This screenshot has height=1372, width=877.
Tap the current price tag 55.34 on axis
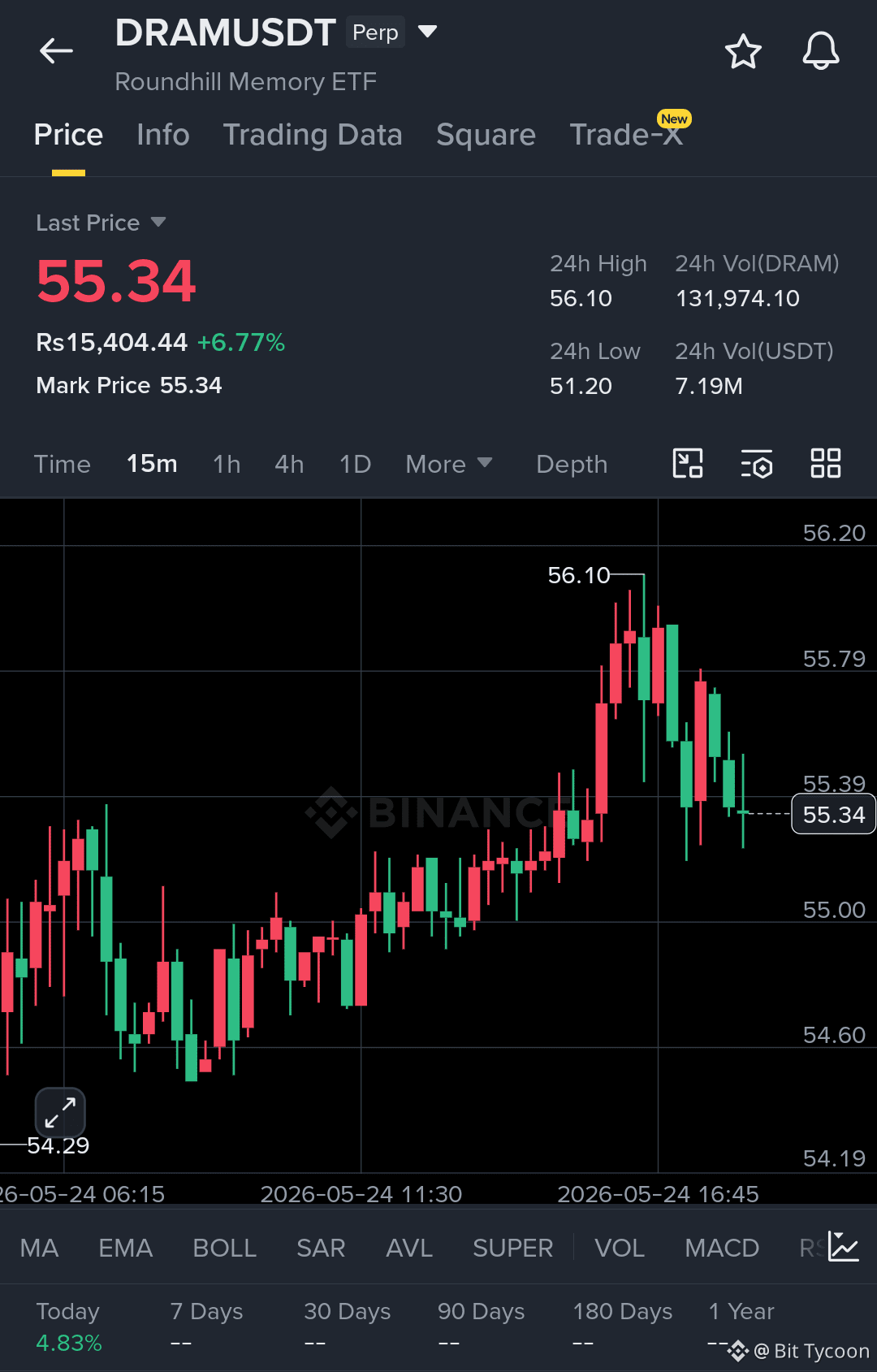(833, 814)
